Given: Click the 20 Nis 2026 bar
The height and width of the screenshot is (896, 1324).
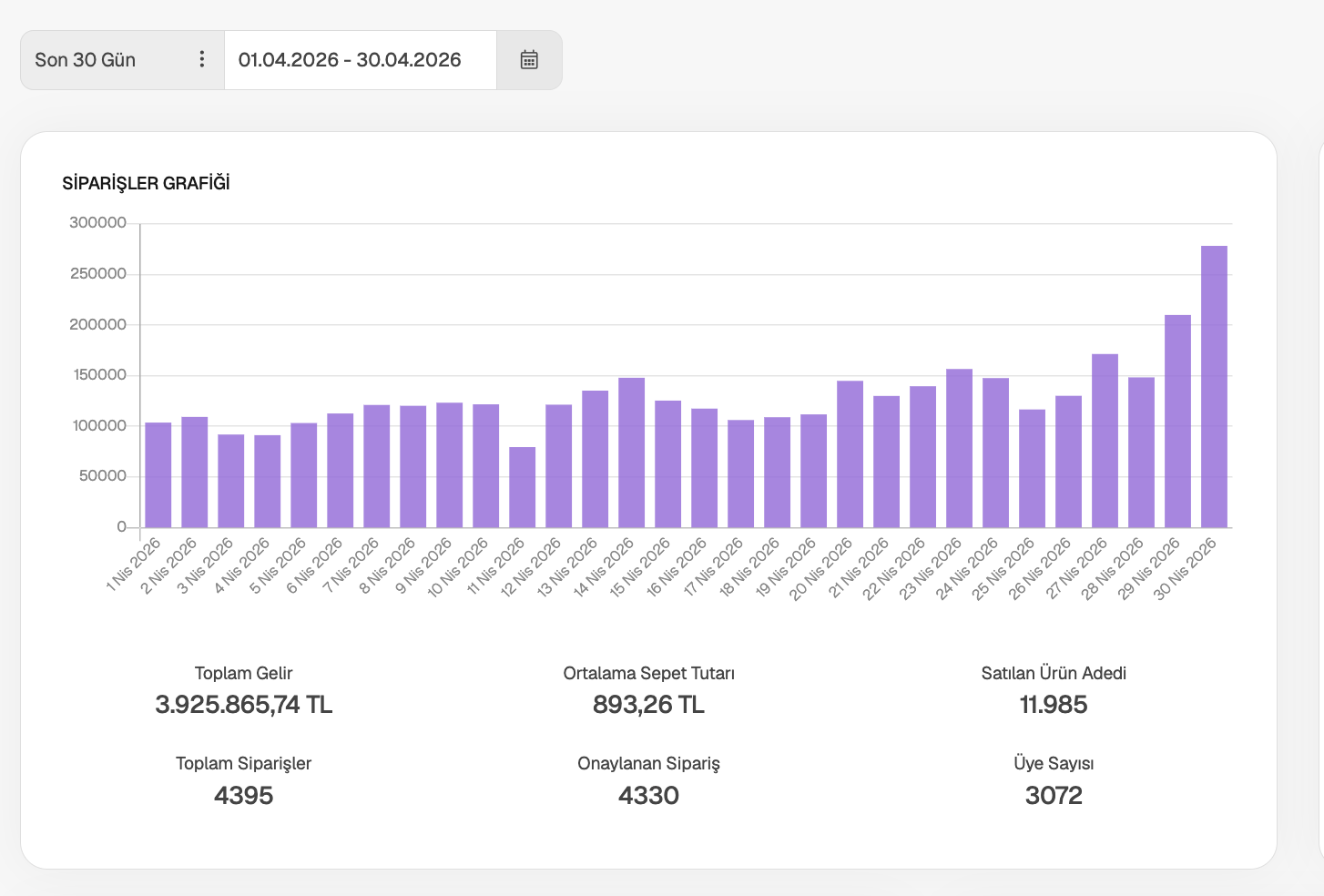Looking at the screenshot, I should (850, 454).
